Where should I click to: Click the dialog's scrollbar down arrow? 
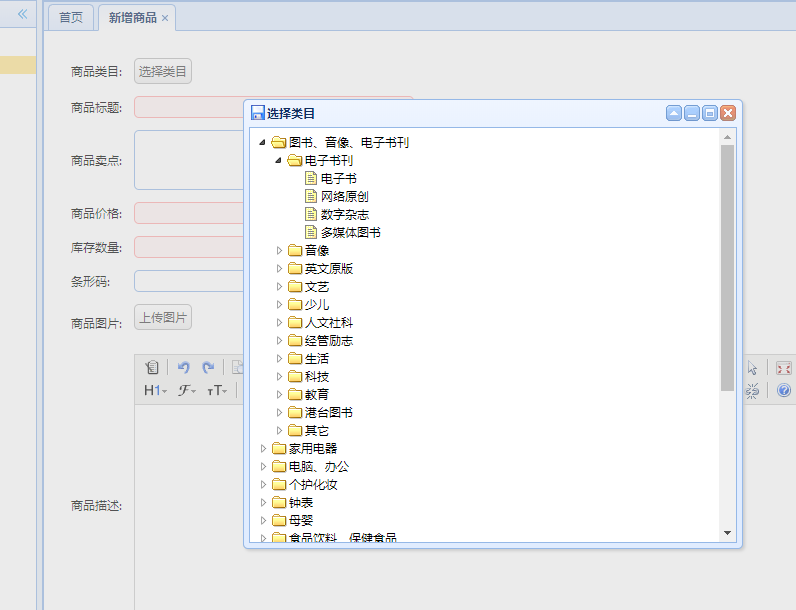point(727,533)
